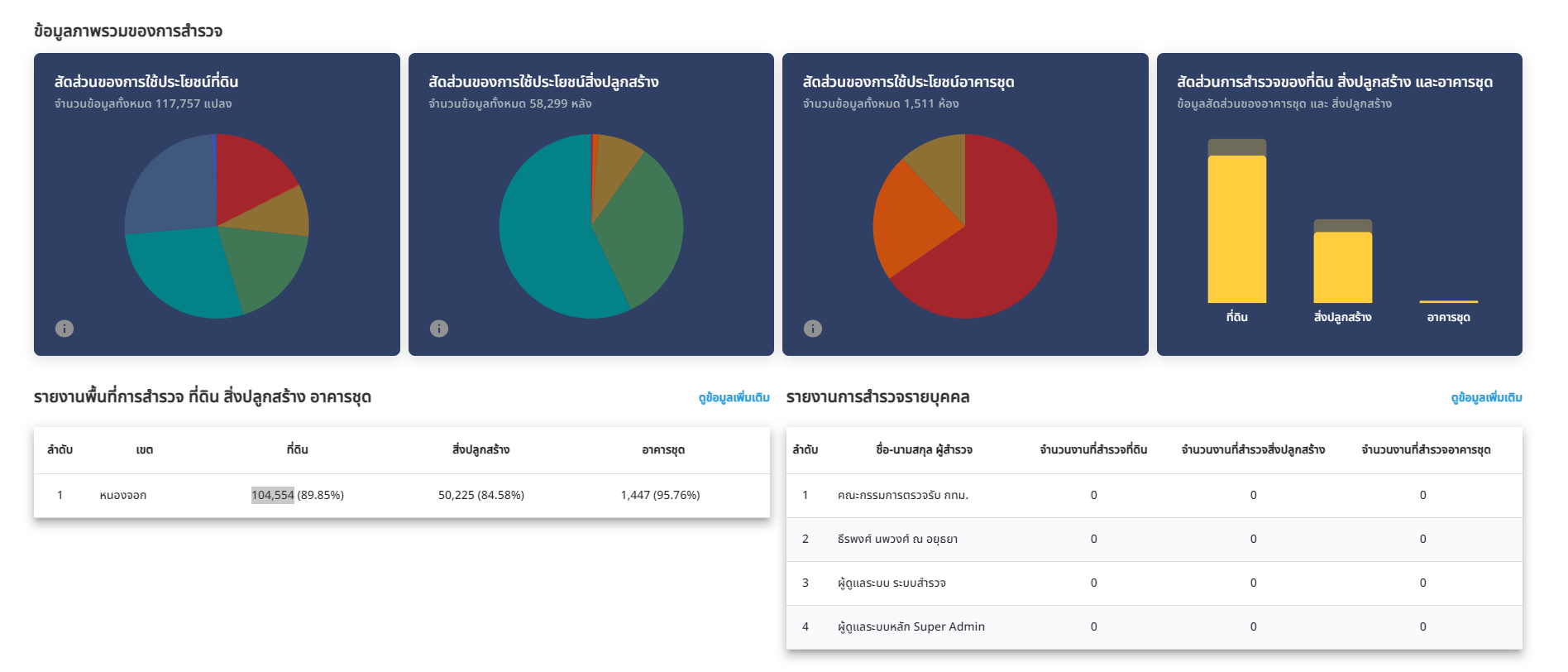This screenshot has height=672, width=1568.
Task: Click info icon on land use pie card
Action: [x=65, y=329]
